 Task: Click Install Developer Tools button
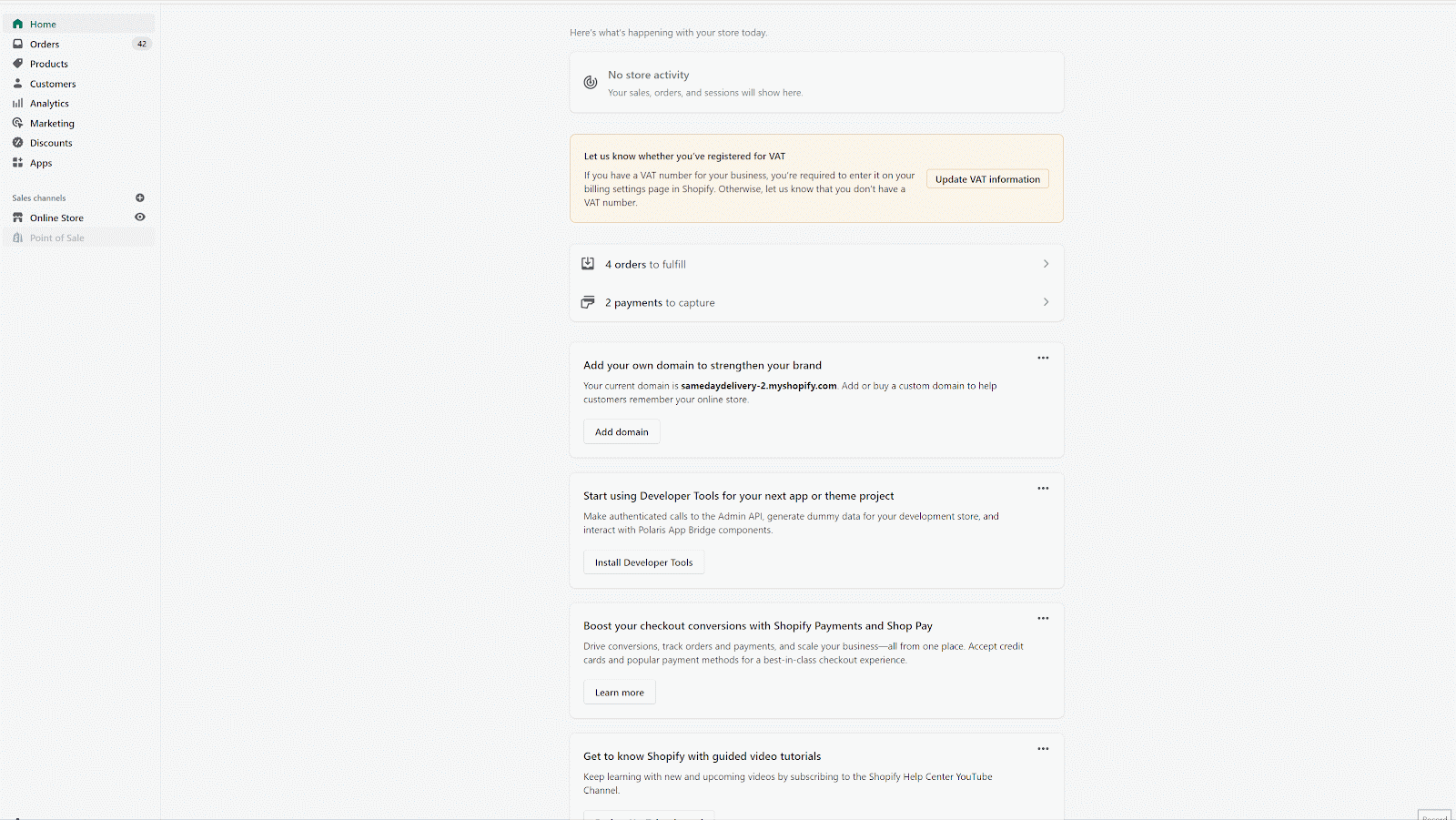click(x=643, y=562)
